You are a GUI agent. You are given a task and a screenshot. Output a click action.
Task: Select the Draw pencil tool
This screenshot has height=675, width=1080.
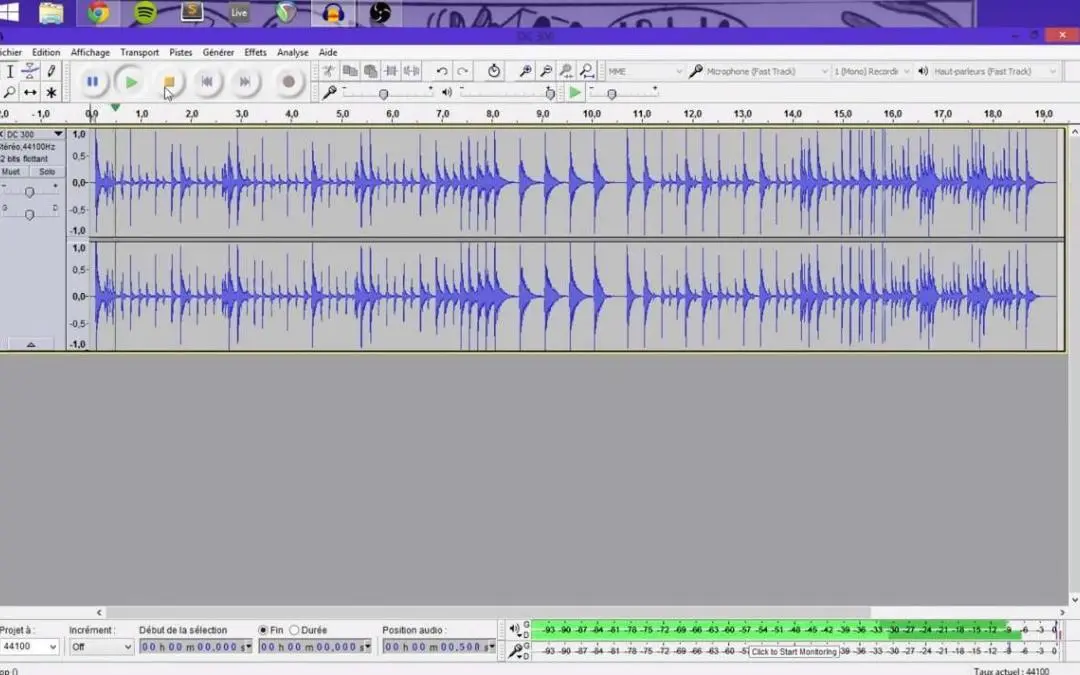tap(51, 71)
